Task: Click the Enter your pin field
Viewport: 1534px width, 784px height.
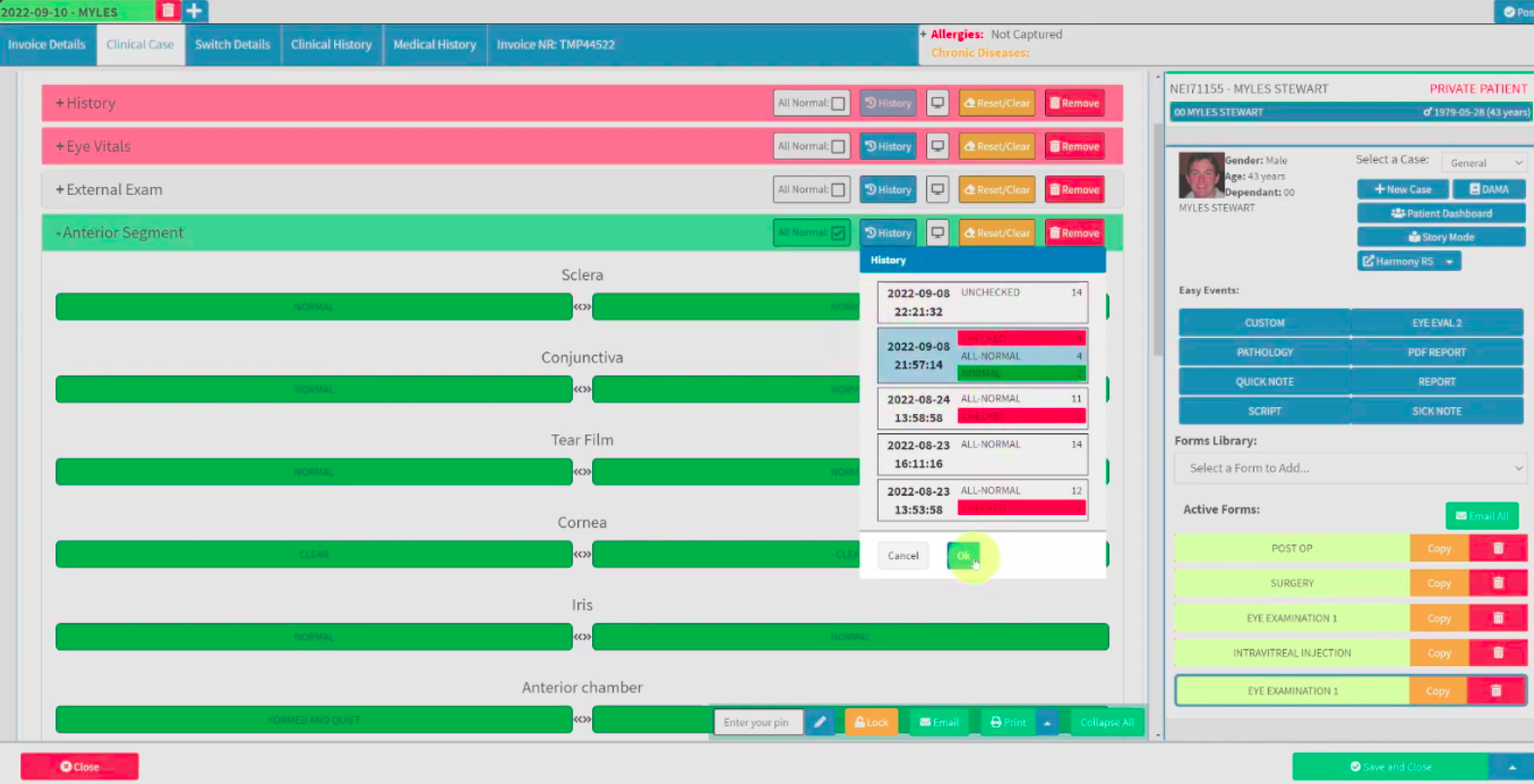Action: coord(759,722)
